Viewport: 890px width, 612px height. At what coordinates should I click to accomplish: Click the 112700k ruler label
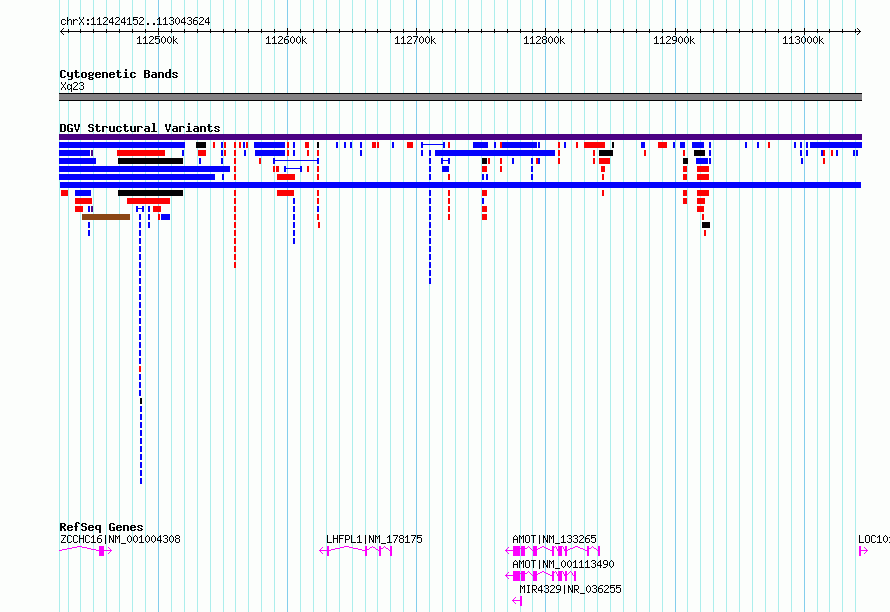pyautogui.click(x=415, y=40)
